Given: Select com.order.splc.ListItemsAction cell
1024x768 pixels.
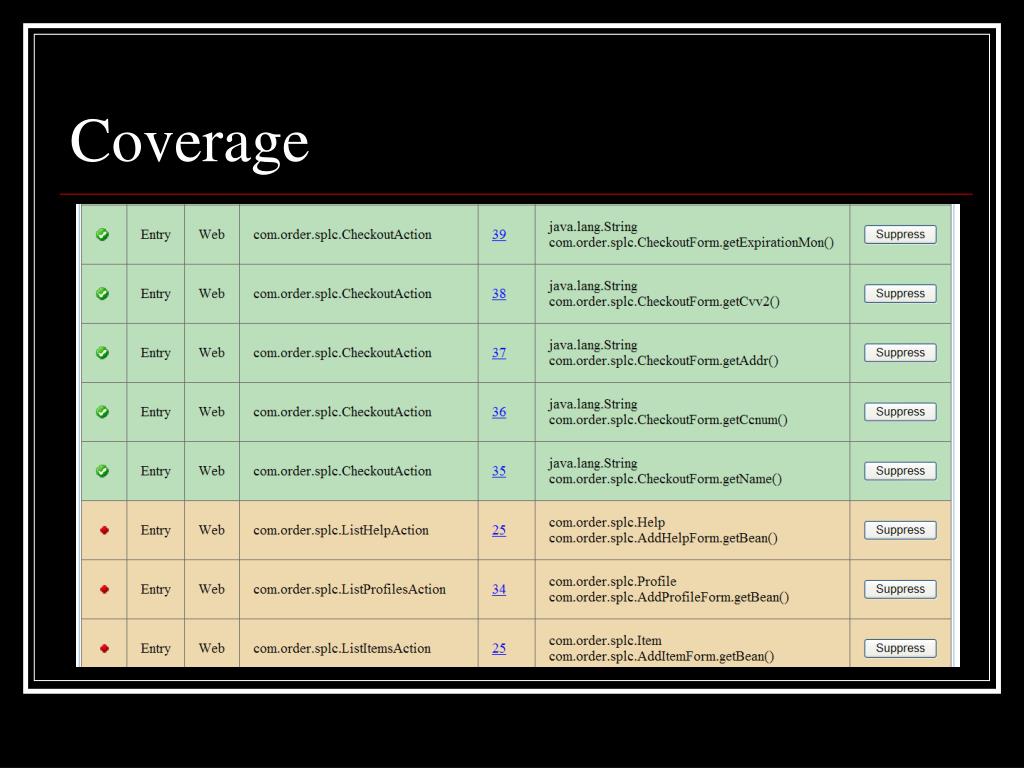Looking at the screenshot, I should (x=359, y=645).
